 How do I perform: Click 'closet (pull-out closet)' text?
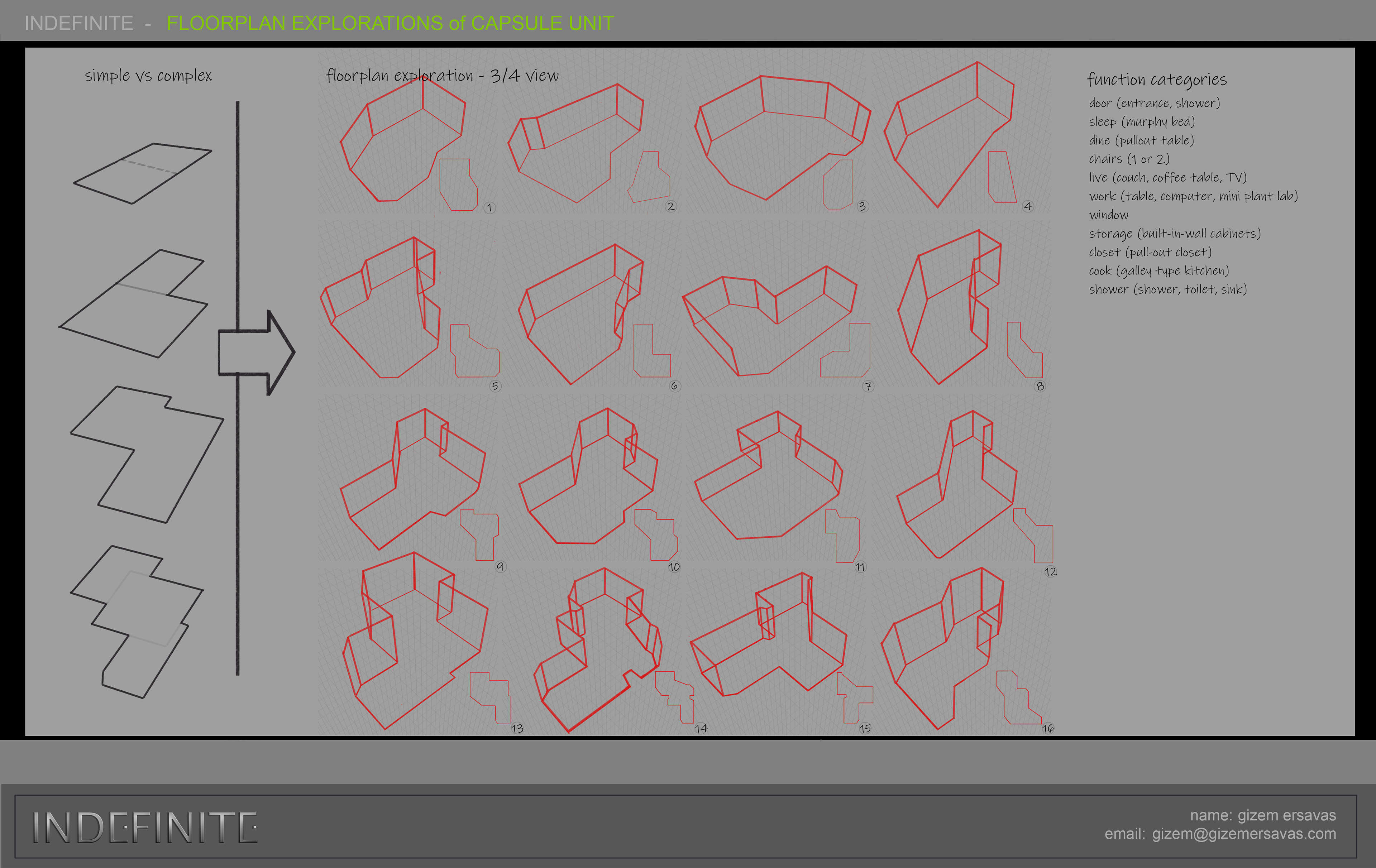click(1150, 252)
